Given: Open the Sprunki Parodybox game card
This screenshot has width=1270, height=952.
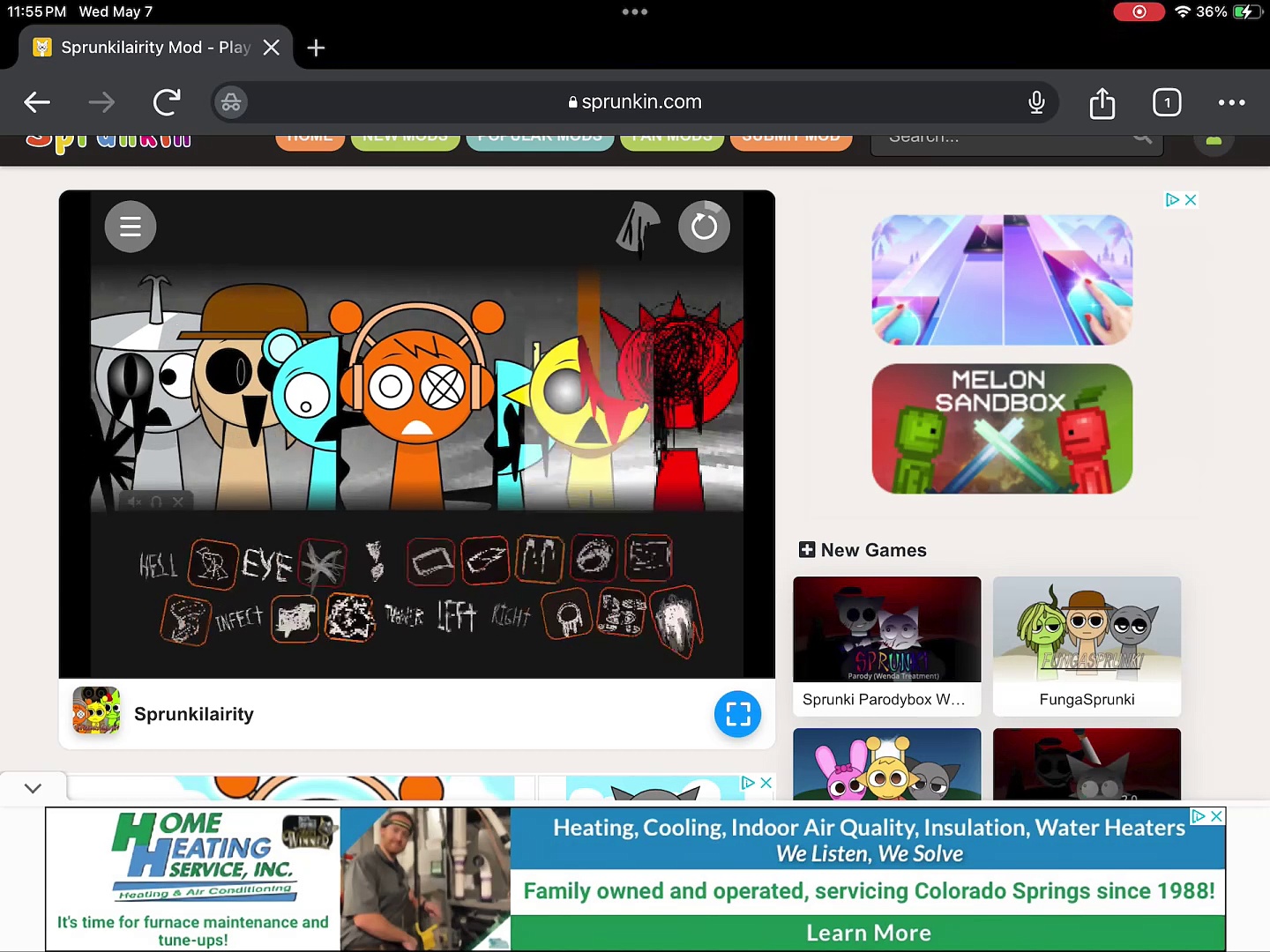Looking at the screenshot, I should [887, 646].
